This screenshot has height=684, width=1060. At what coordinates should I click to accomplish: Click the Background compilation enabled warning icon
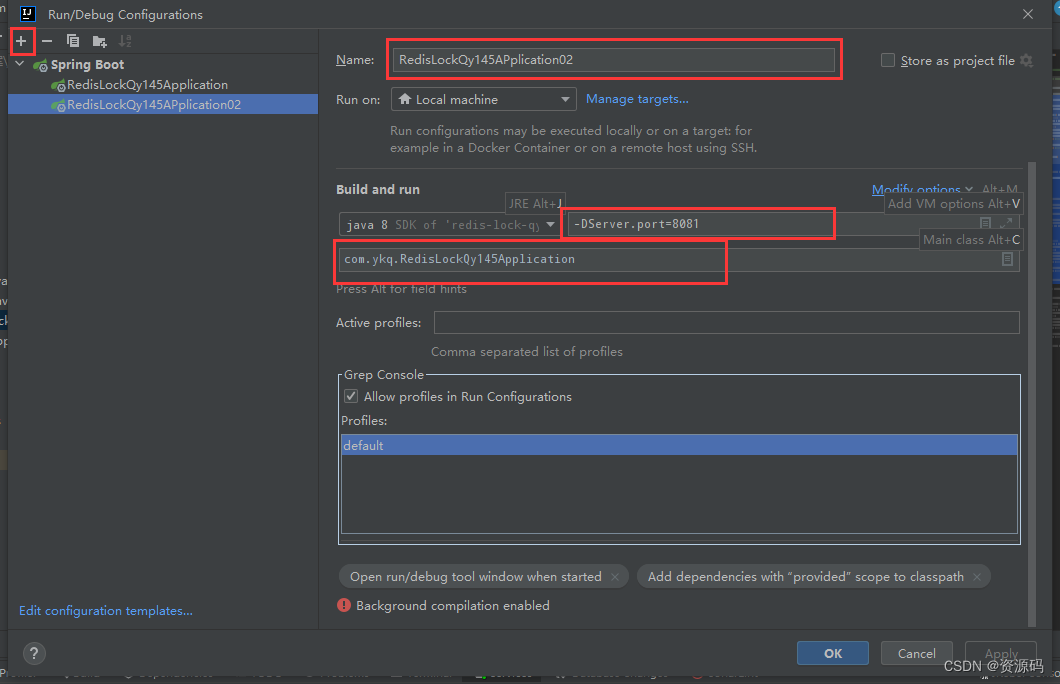click(x=343, y=605)
